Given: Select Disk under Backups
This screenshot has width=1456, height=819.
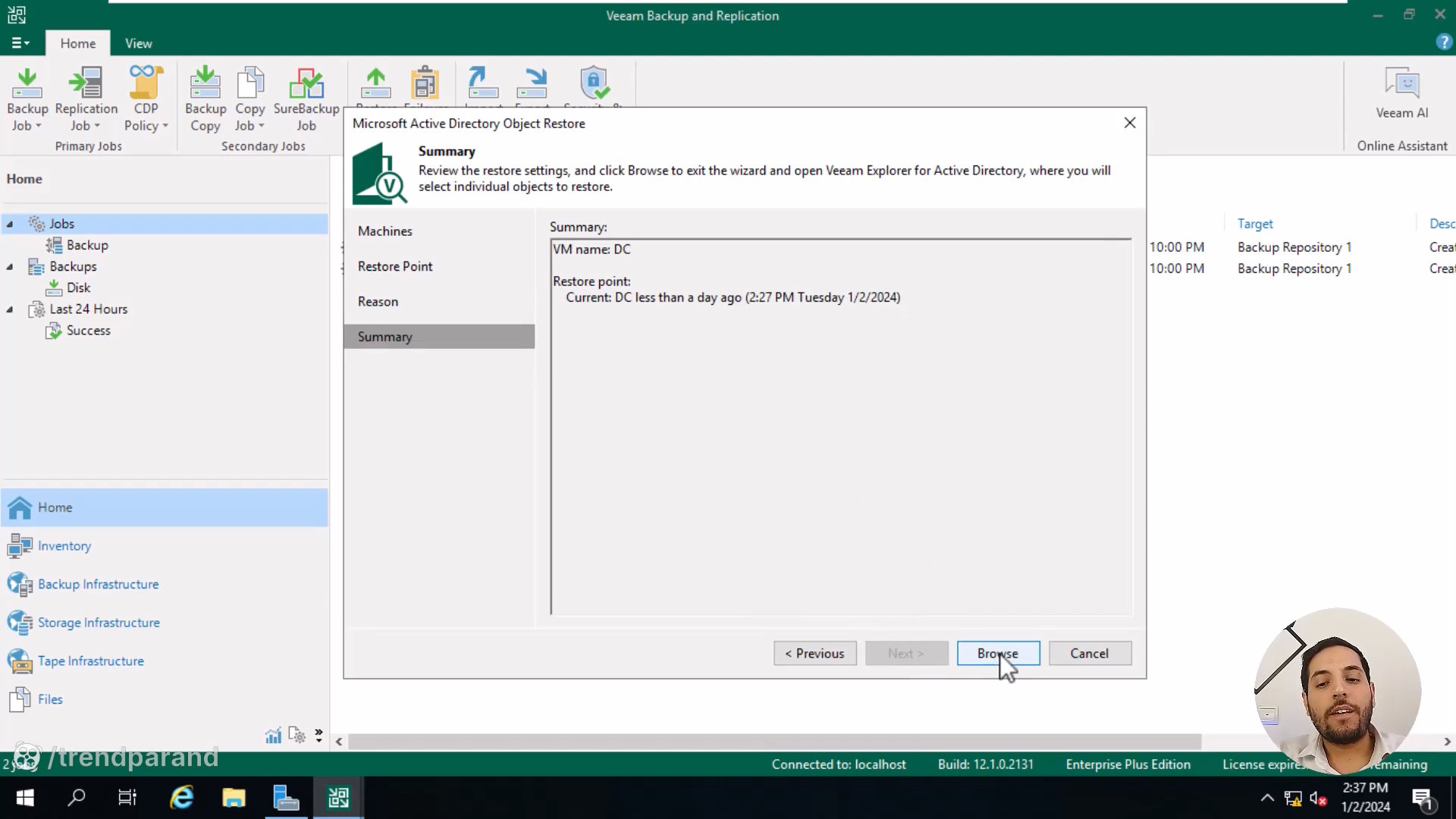Looking at the screenshot, I should (x=78, y=287).
